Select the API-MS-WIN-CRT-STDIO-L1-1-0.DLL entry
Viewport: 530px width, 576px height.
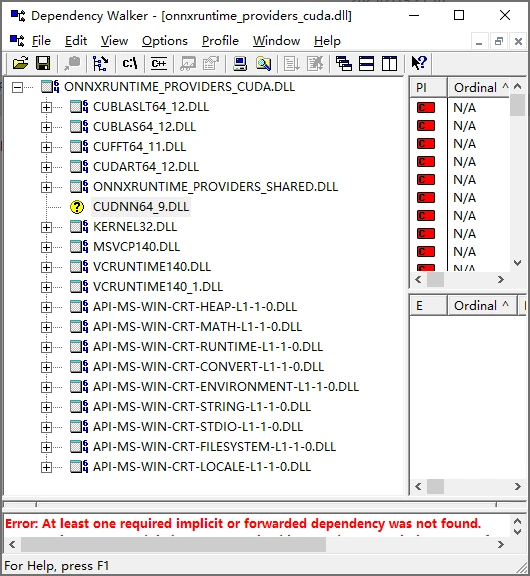point(198,427)
